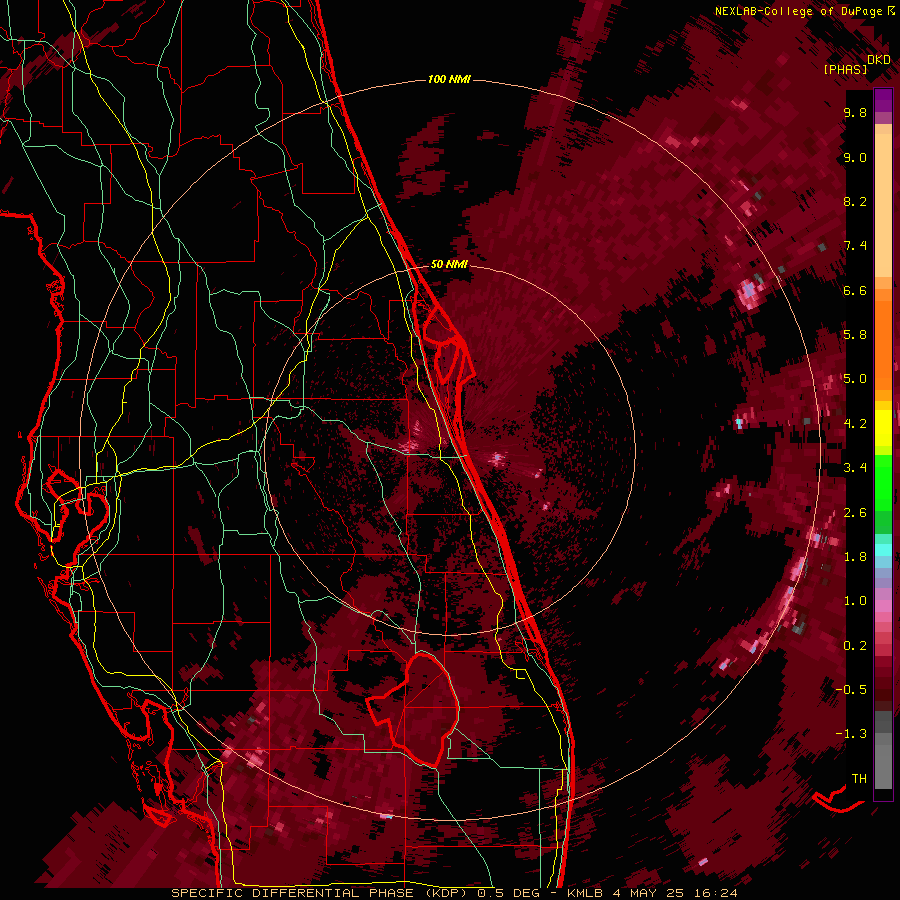Screen dimensions: 900x900
Task: Click the 9.8 value on the scale
Action: [x=855, y=112]
